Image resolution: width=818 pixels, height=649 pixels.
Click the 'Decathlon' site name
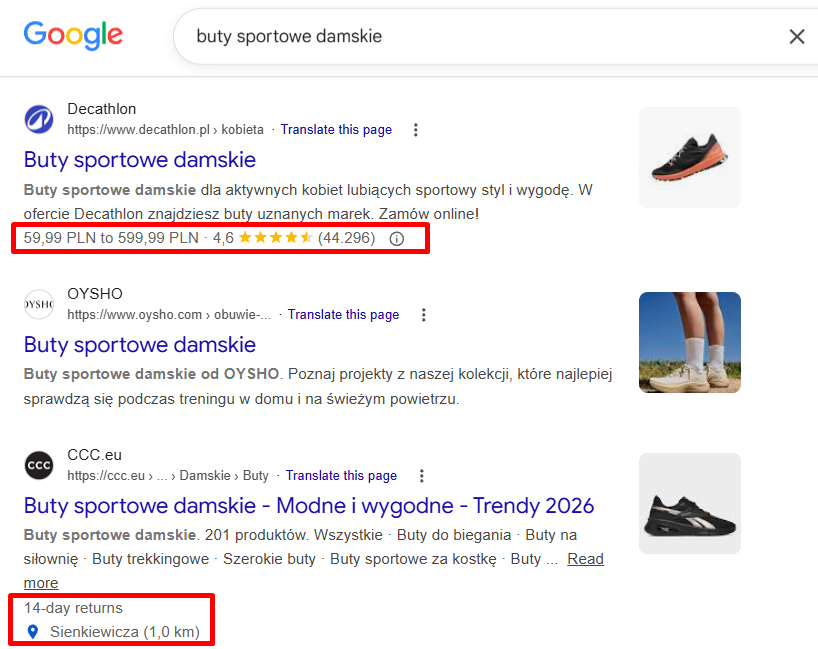click(102, 109)
